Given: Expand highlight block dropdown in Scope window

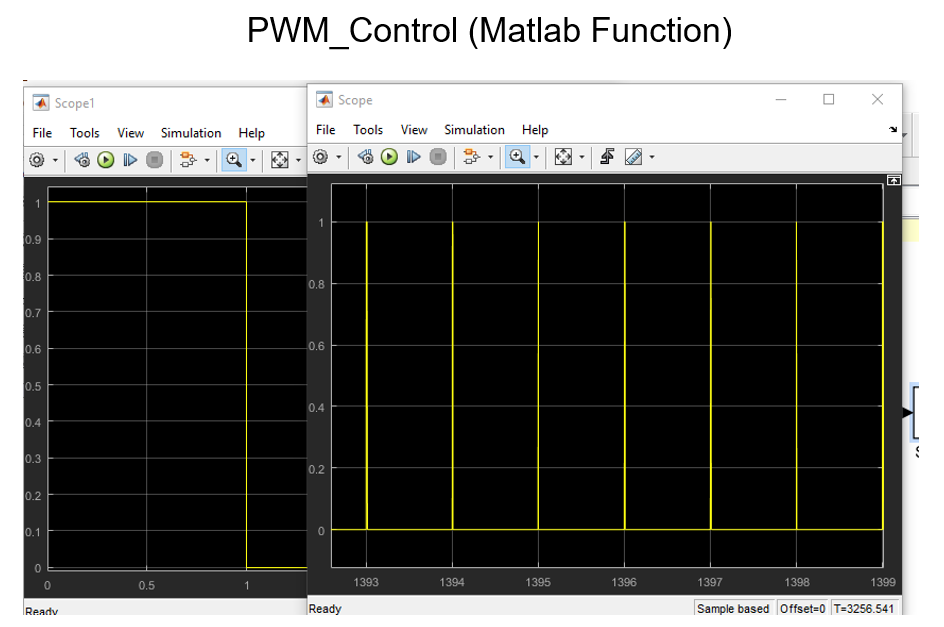Looking at the screenshot, I should 490,157.
